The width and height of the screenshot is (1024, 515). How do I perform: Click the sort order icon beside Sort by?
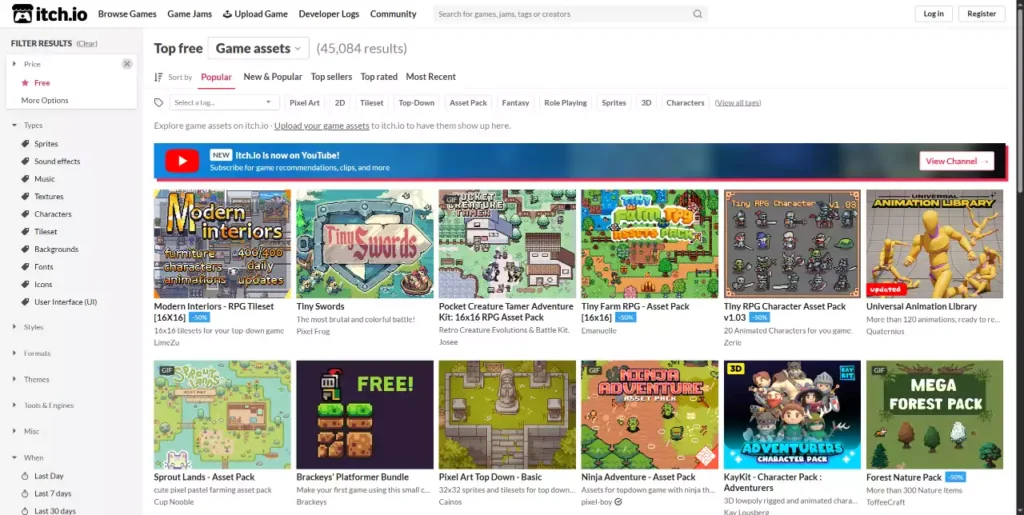[x=158, y=77]
